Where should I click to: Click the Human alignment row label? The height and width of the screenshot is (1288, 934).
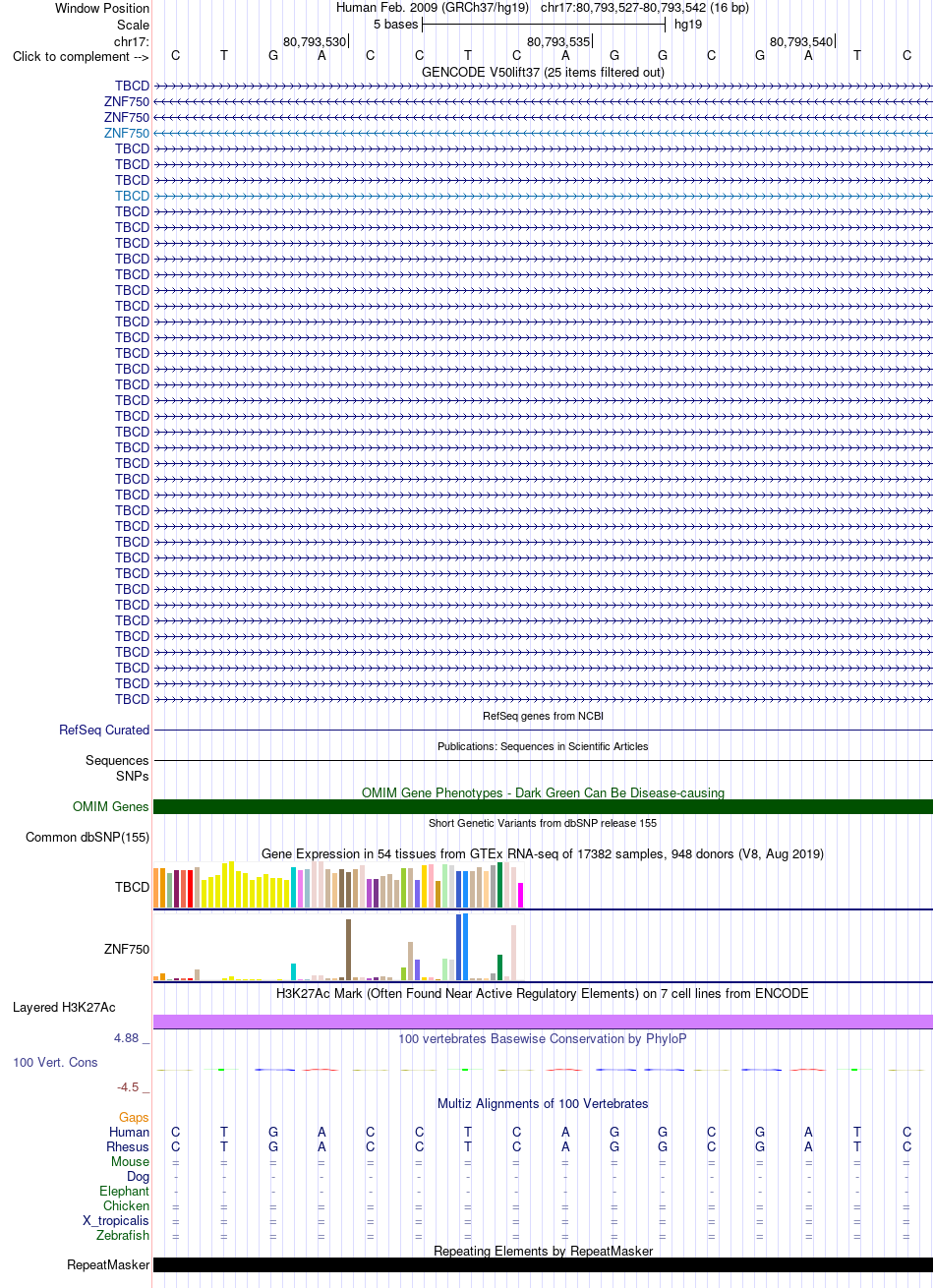130,1133
